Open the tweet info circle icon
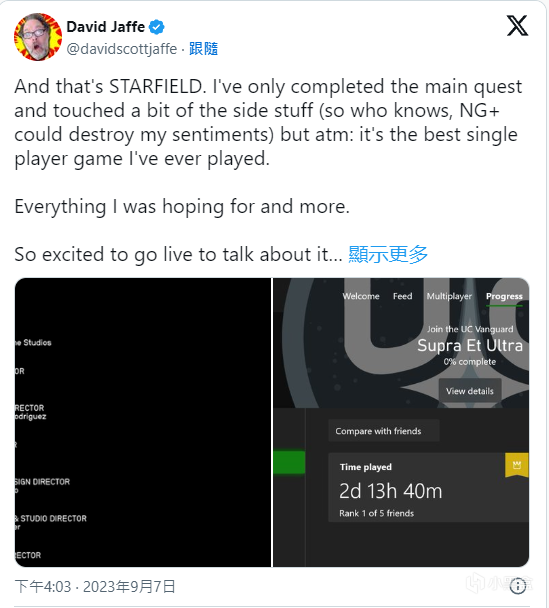 tap(518, 586)
